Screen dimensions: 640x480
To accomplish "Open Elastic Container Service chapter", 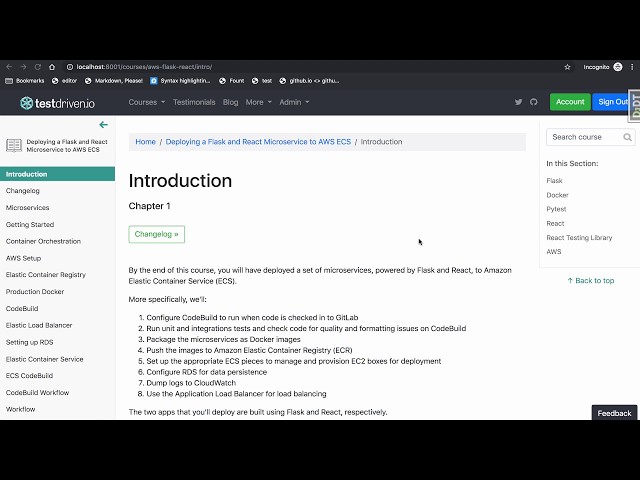I will [x=44, y=359].
